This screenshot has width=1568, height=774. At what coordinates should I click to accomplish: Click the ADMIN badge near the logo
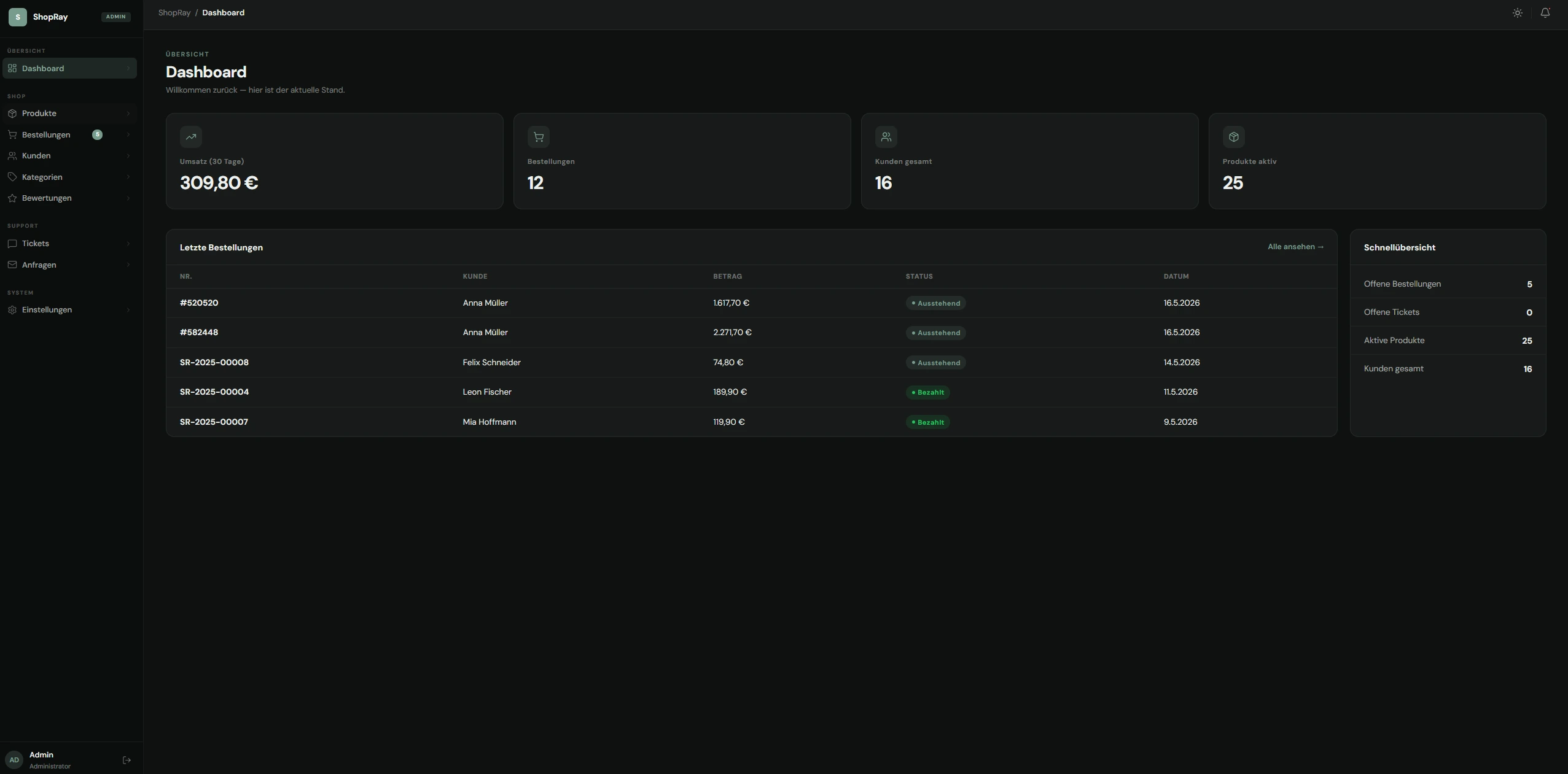click(115, 17)
